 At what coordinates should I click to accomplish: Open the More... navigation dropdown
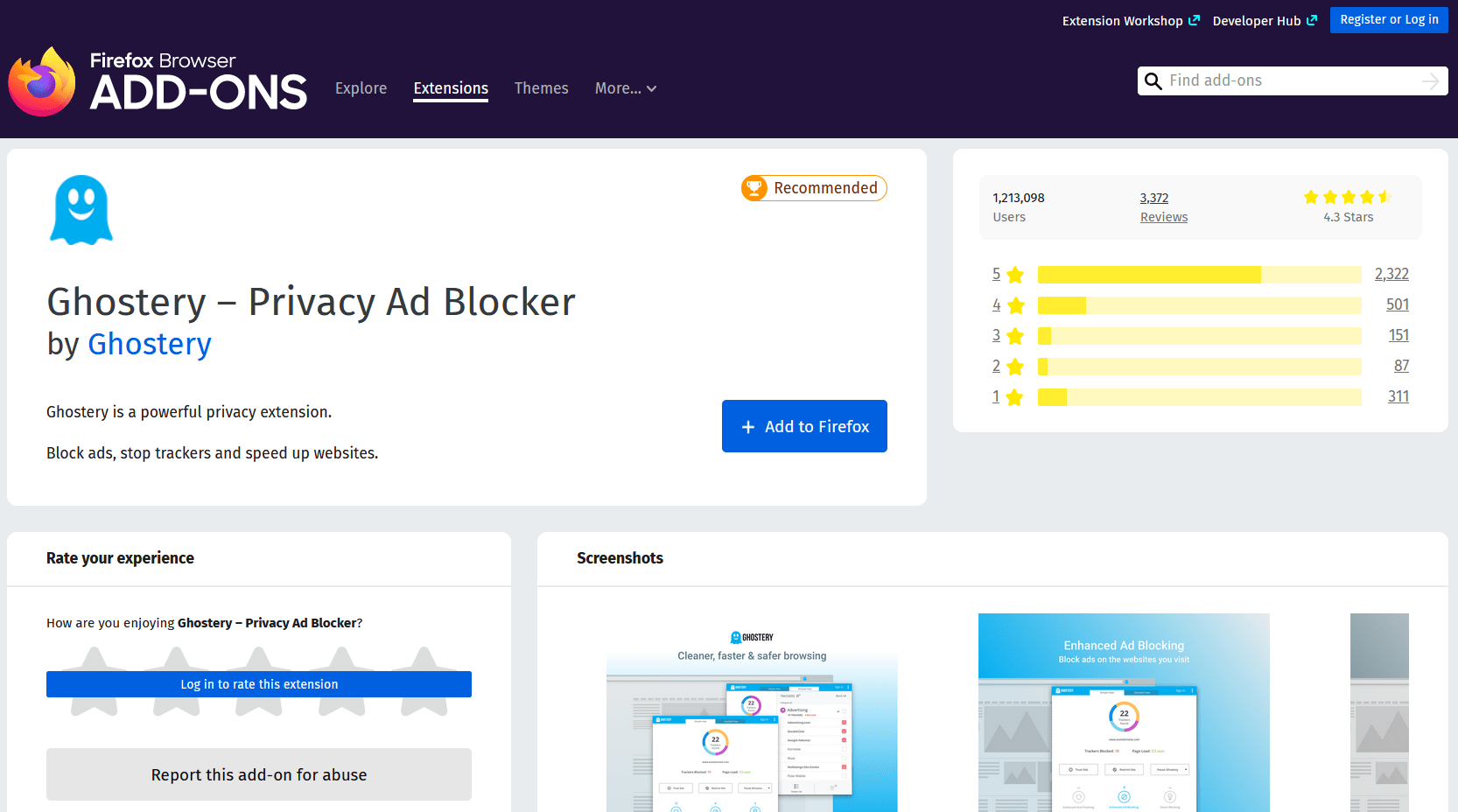click(x=625, y=88)
